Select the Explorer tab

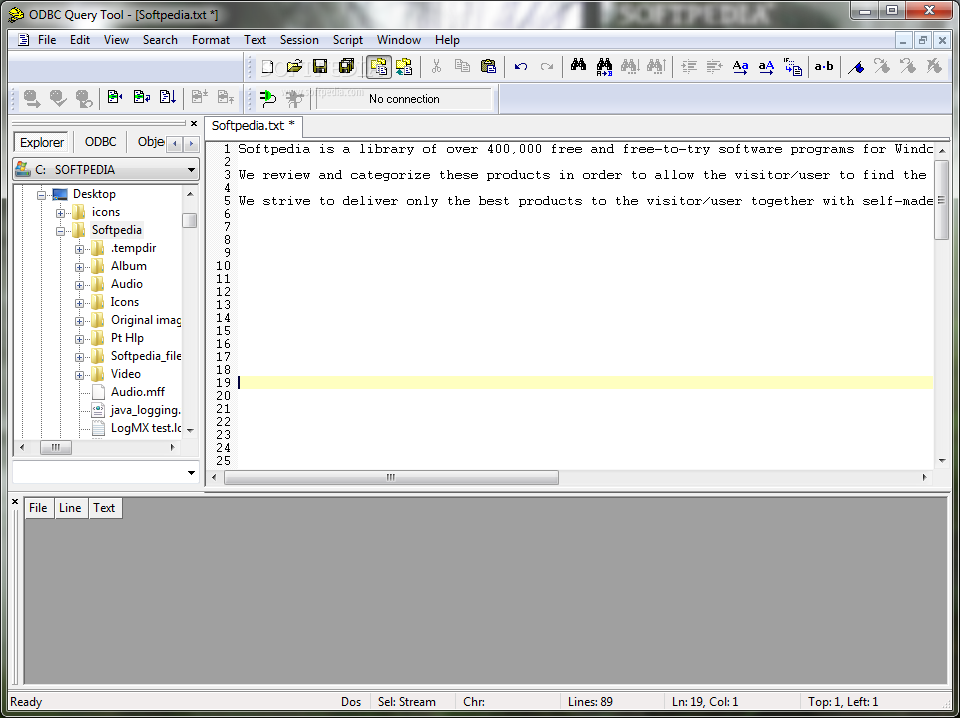(x=42, y=142)
